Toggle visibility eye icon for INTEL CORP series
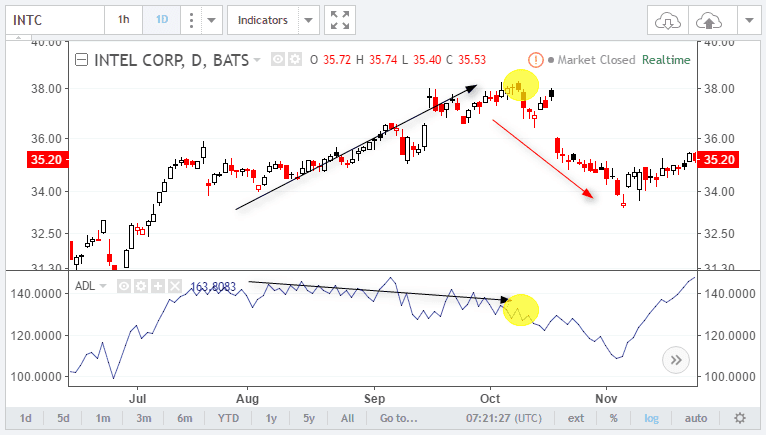The image size is (766, 435). click(277, 60)
